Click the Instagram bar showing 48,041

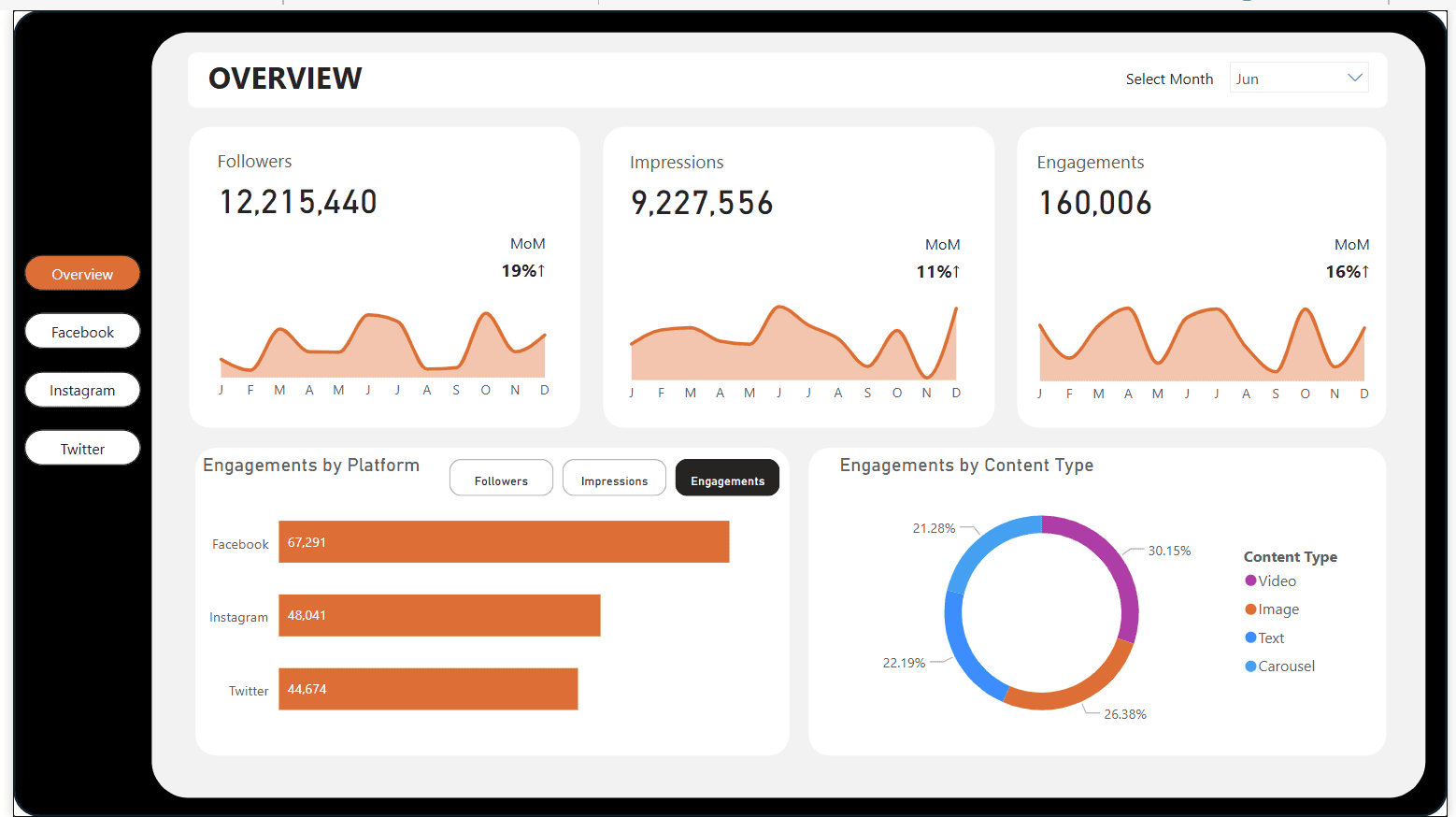[x=439, y=615]
